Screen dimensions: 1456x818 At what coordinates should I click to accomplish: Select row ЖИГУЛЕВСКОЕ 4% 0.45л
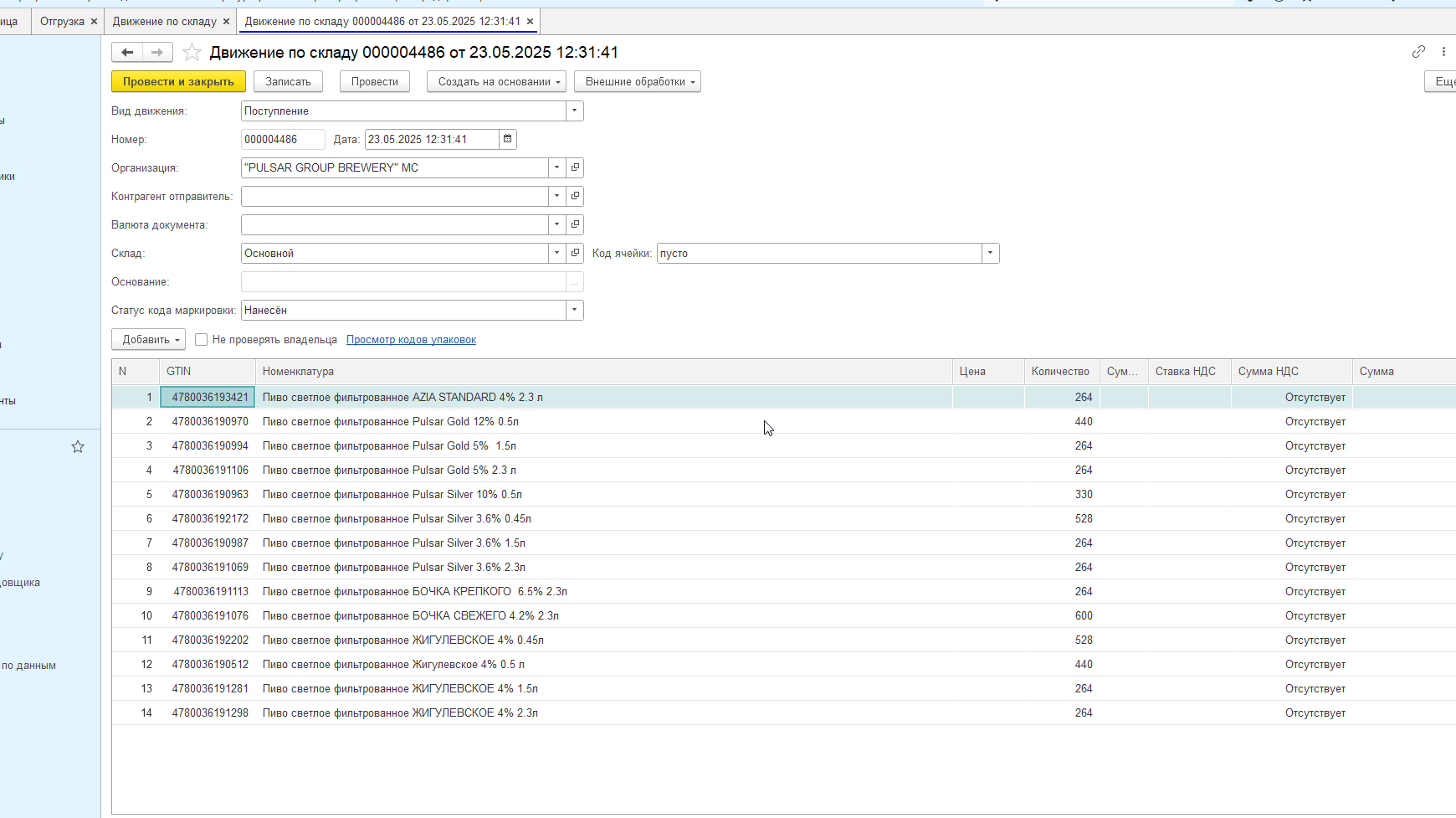[x=783, y=640]
